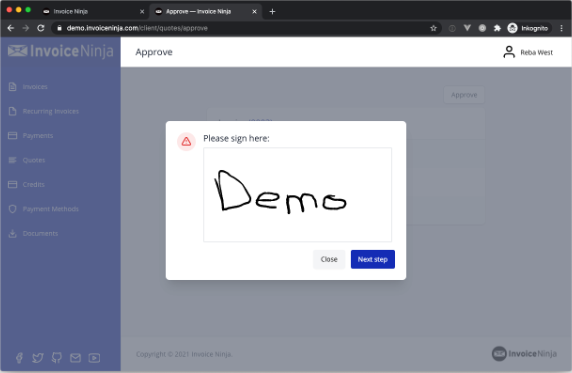572x373 pixels.
Task: Open the browser extensions puzzle icon
Action: pyautogui.click(x=497, y=28)
